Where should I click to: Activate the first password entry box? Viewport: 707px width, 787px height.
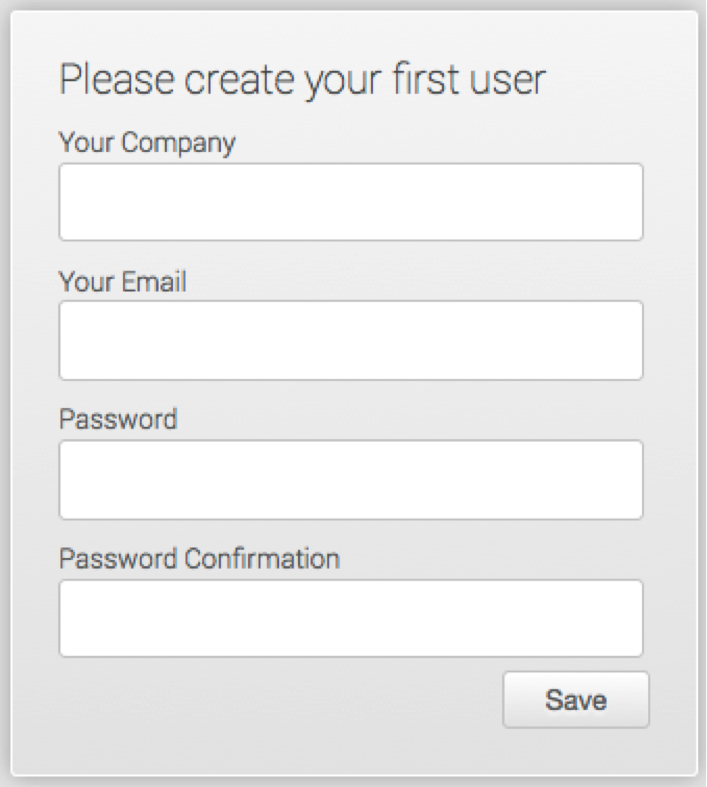pos(350,480)
